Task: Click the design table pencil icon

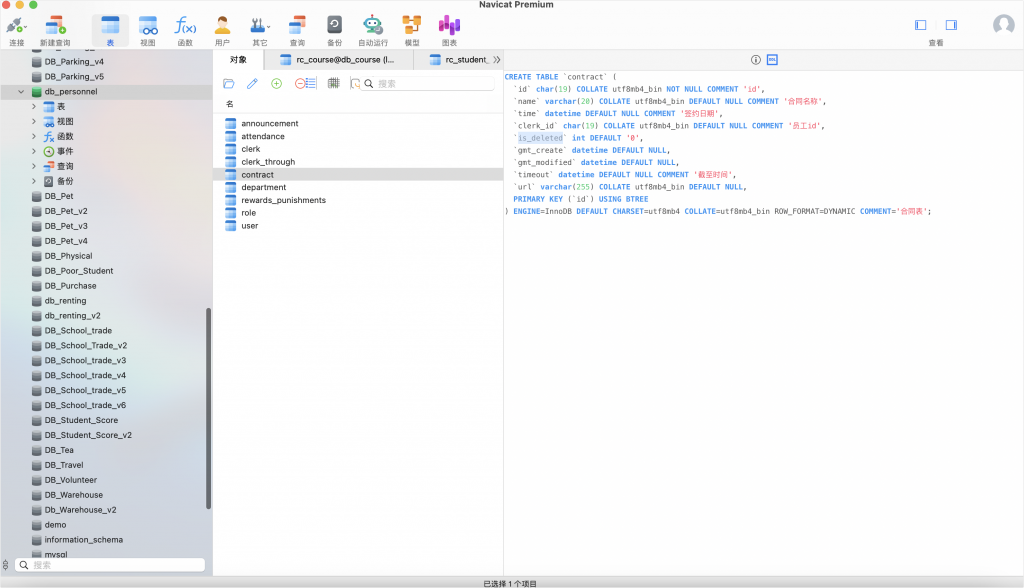Action: coord(252,84)
